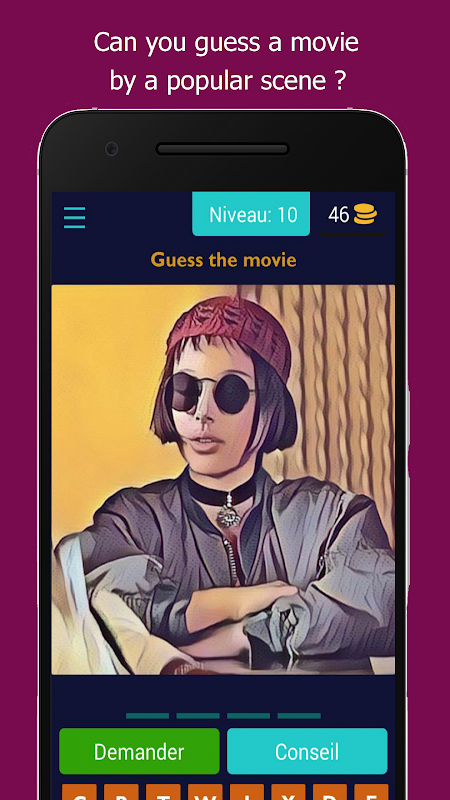The image size is (450, 800).
Task: Pick the leftmost orange letter tile
Action: [x=79, y=792]
